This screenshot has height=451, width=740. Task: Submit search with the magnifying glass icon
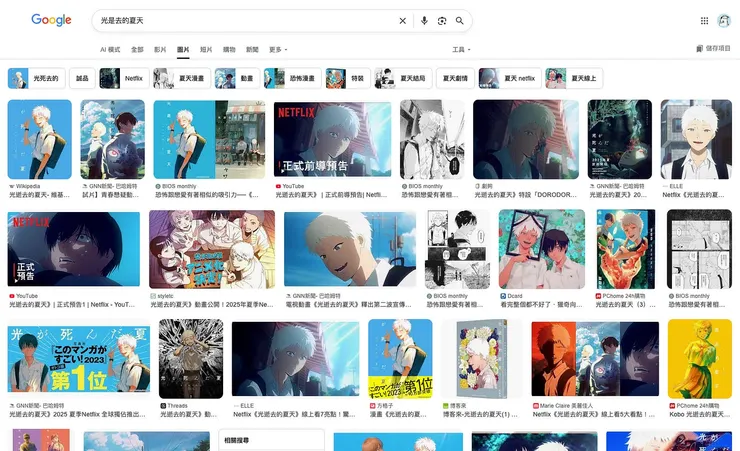[460, 21]
